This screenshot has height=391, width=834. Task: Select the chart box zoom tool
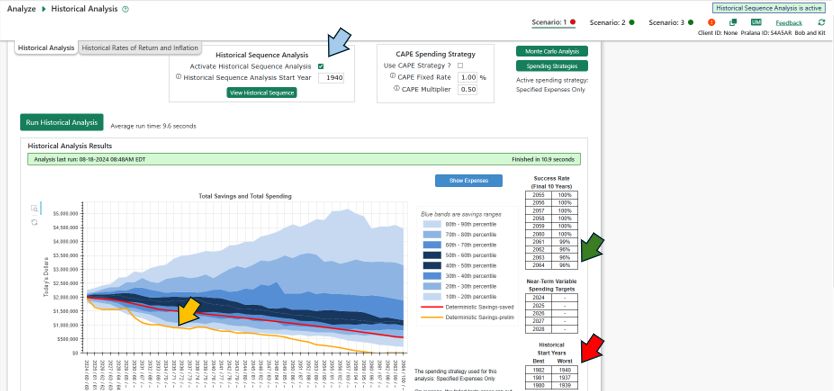coord(35,209)
